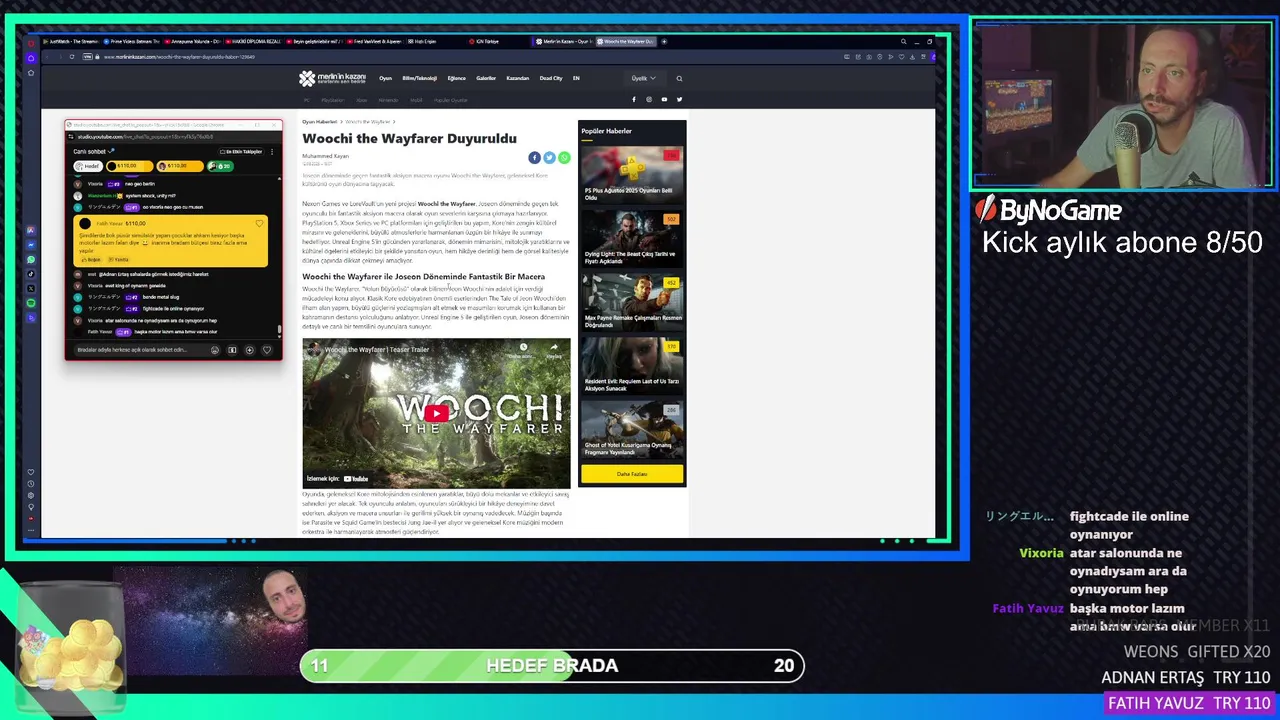Open the Dead City menu item
The width and height of the screenshot is (1280, 720).
(x=551, y=78)
